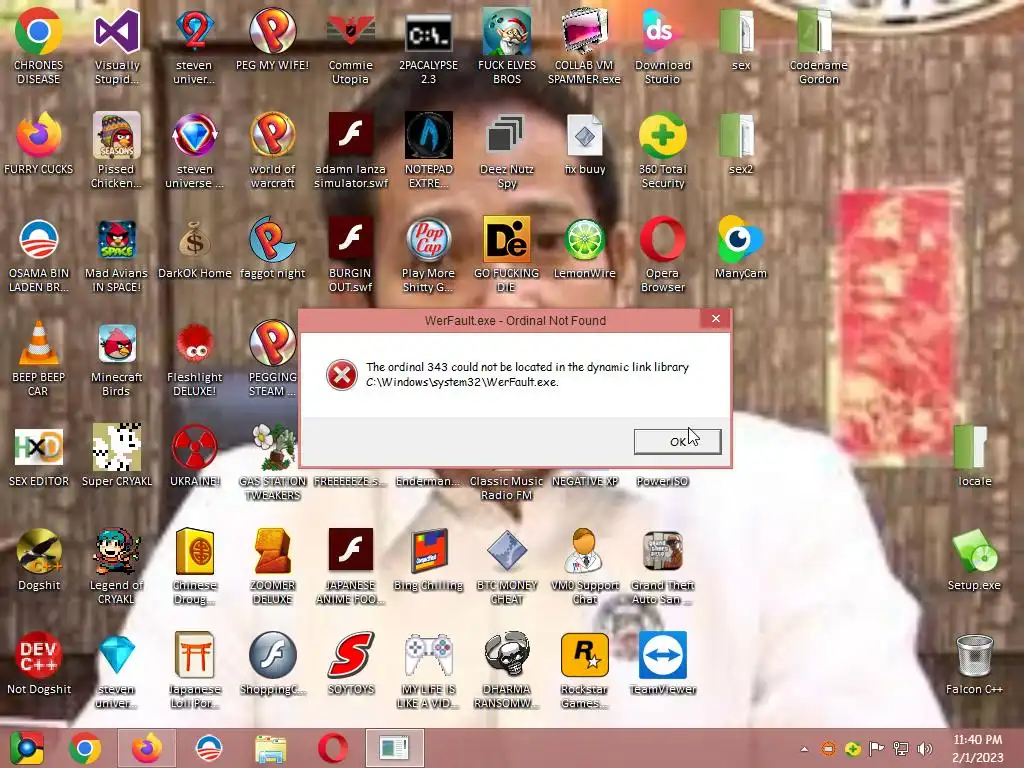
Task: Click the ZOOMER DELUXE desktop icon
Action: 272,567
